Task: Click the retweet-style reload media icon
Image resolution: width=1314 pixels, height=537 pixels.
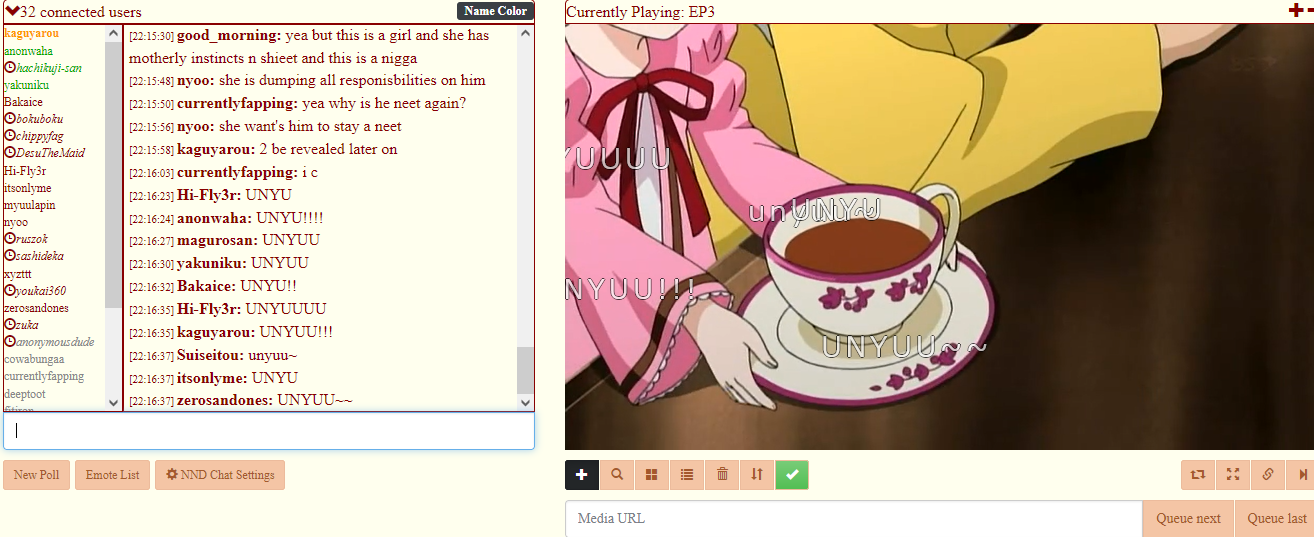Action: 1198,475
